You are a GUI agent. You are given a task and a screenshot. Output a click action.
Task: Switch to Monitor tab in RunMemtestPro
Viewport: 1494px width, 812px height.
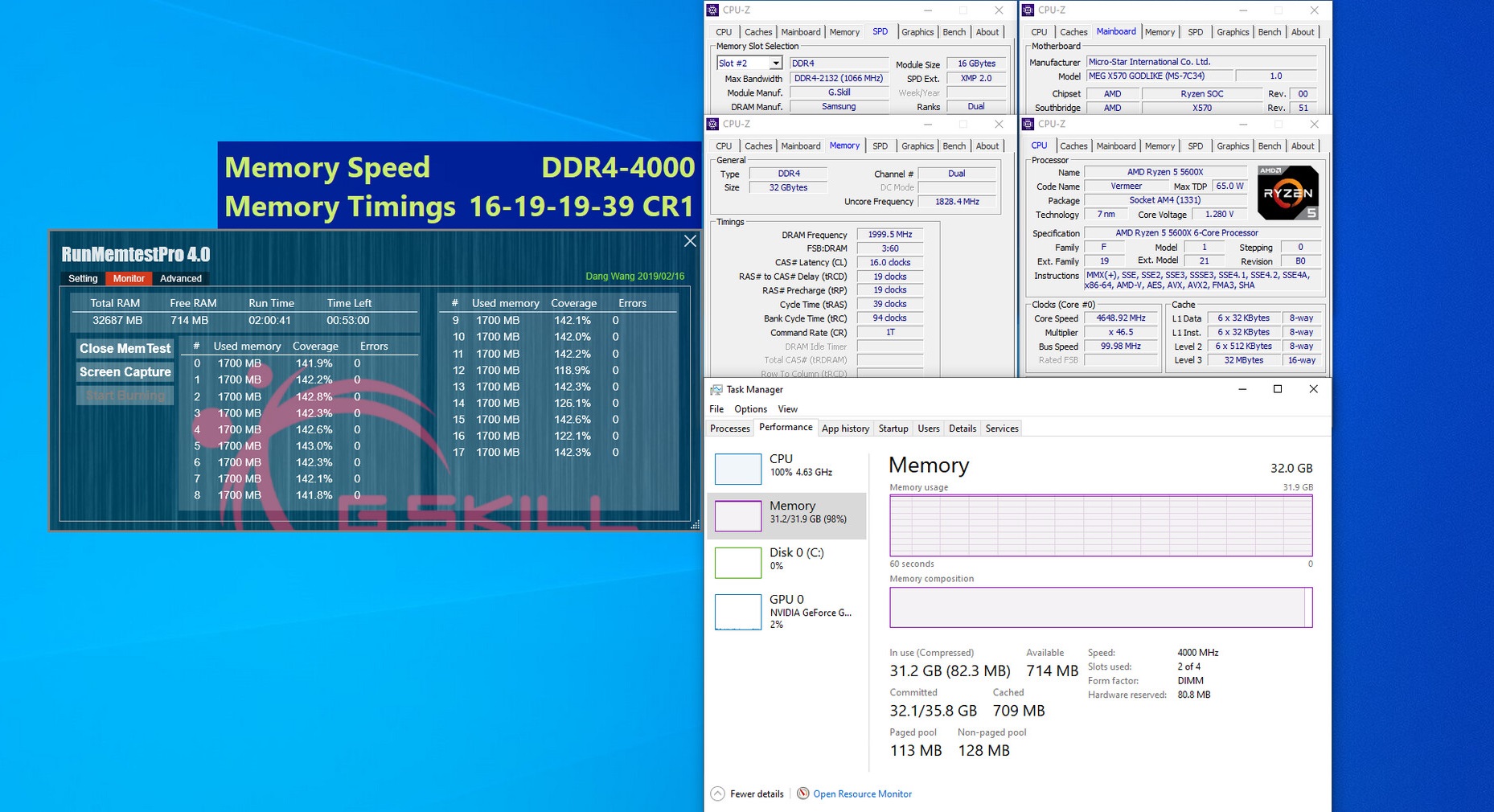point(129,278)
